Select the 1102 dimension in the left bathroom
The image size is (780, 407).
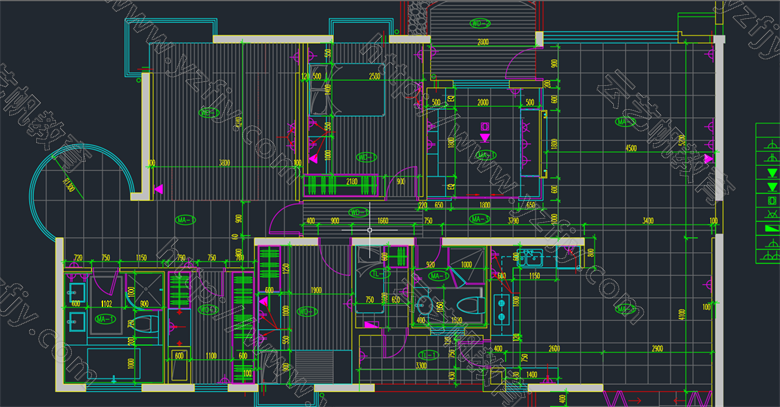click(106, 303)
